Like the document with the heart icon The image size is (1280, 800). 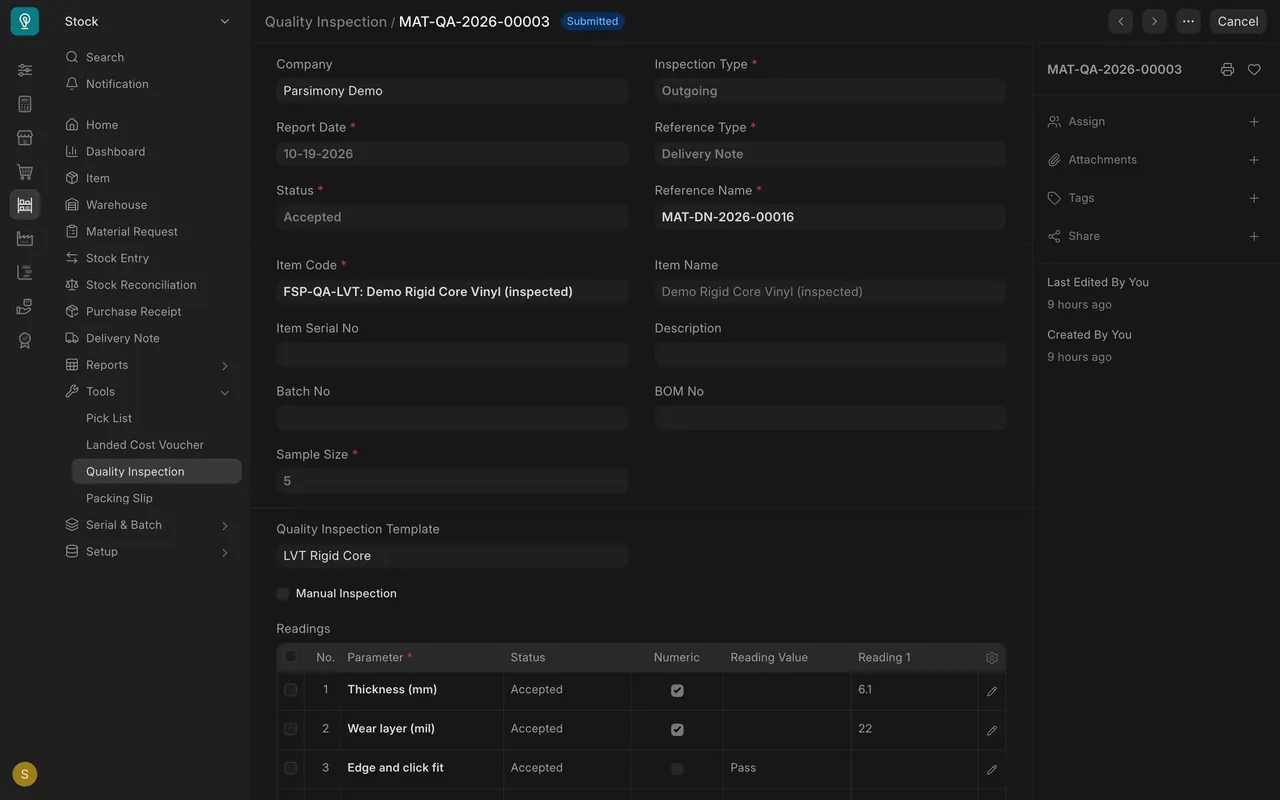click(1254, 70)
